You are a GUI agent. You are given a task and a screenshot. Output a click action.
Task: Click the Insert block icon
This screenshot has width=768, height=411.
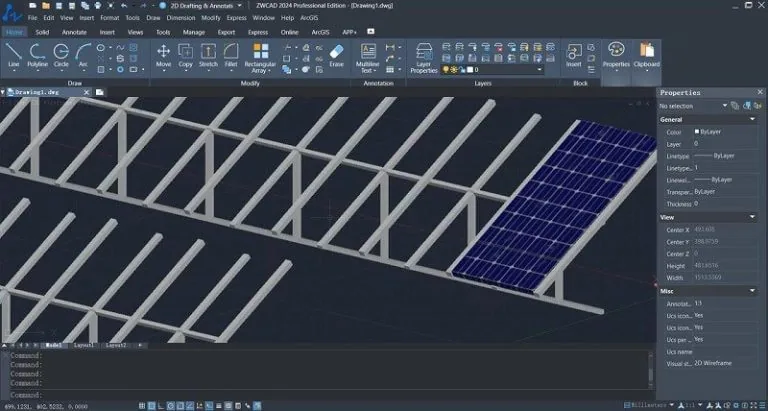[x=574, y=53]
